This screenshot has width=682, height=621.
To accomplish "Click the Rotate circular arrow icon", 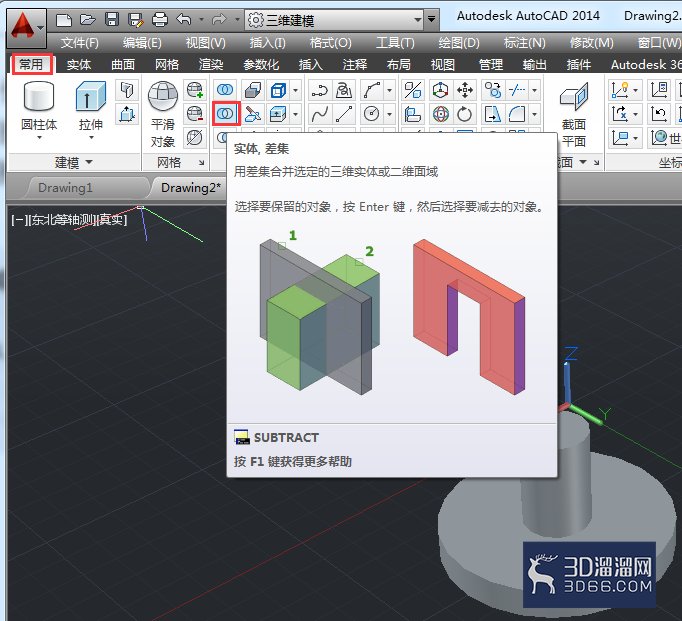I will (465, 114).
